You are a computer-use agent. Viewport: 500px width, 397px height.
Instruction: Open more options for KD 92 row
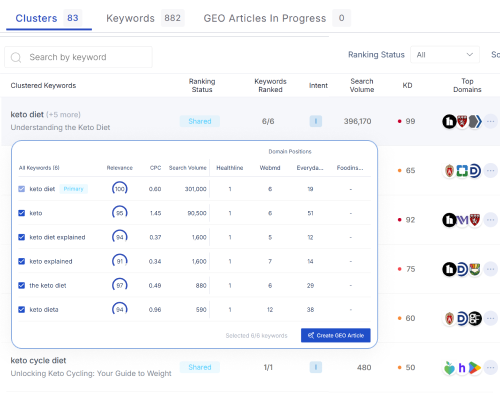[490, 220]
